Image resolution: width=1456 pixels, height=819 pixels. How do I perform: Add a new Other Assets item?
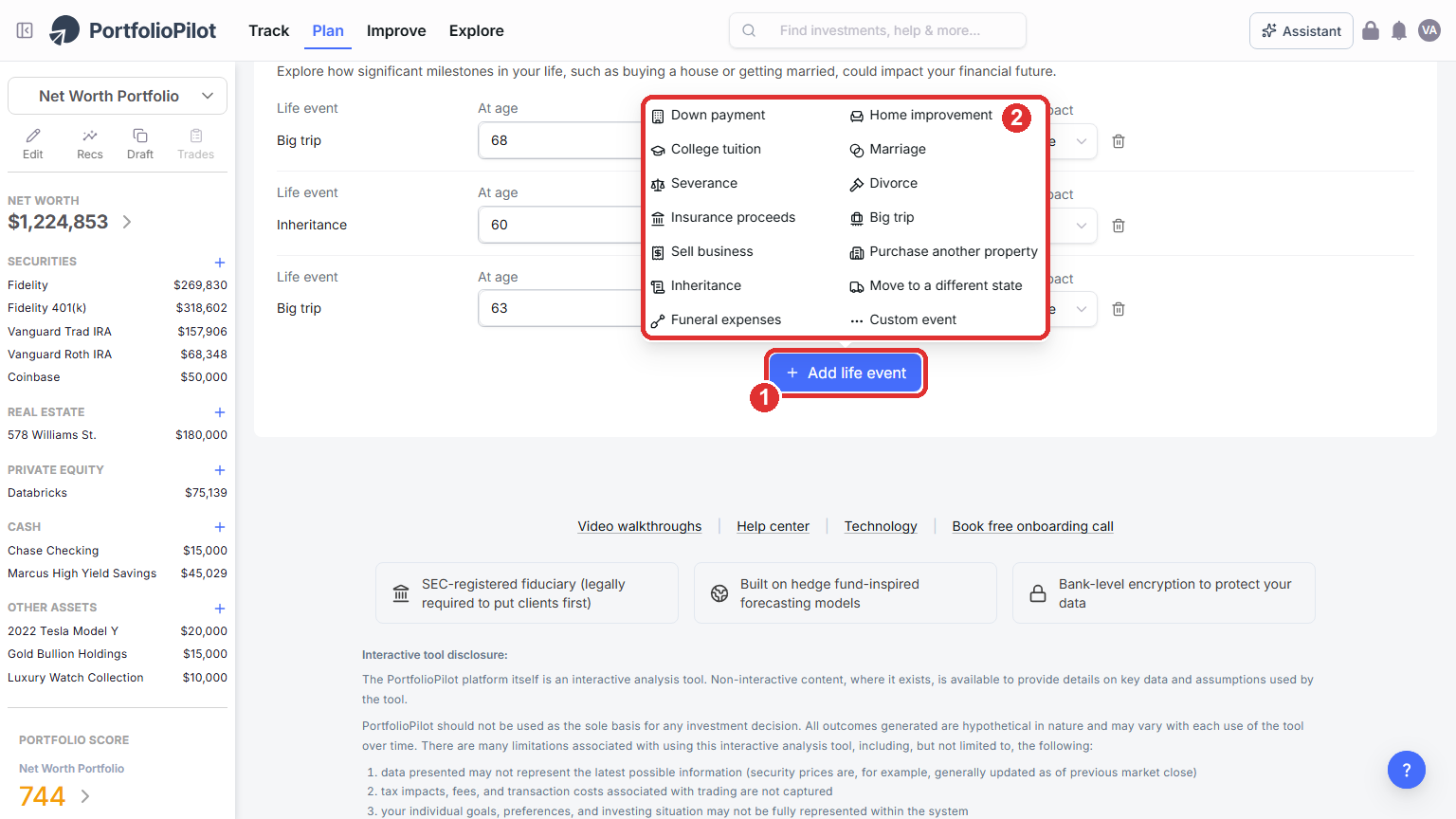[220, 609]
